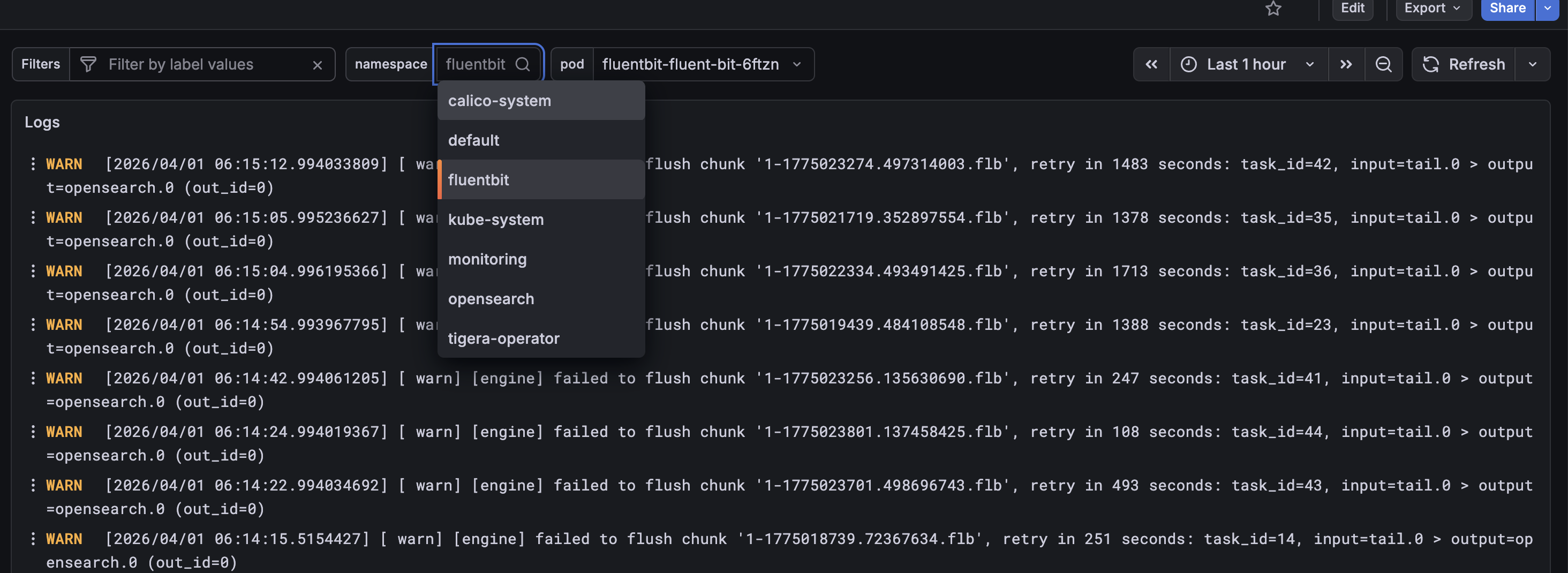Click the namespace search magnifier icon
Viewport: 1568px width, 573px height.
pos(522,65)
